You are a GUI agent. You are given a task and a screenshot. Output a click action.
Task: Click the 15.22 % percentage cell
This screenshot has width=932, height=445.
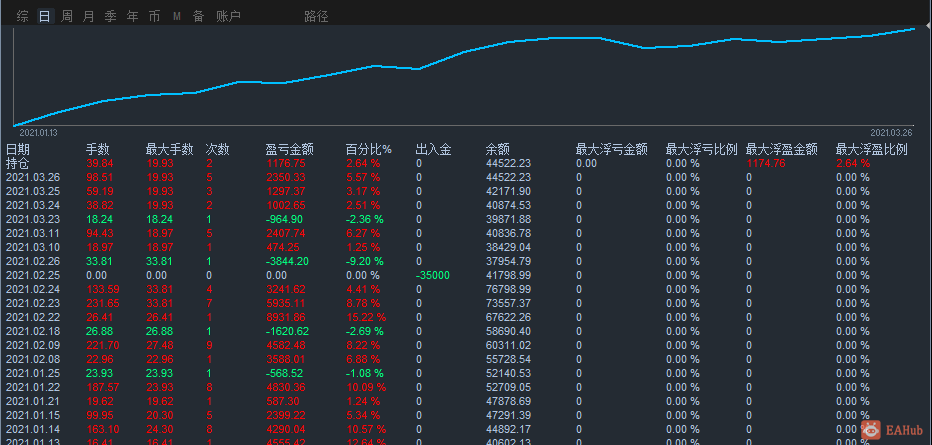(x=366, y=317)
